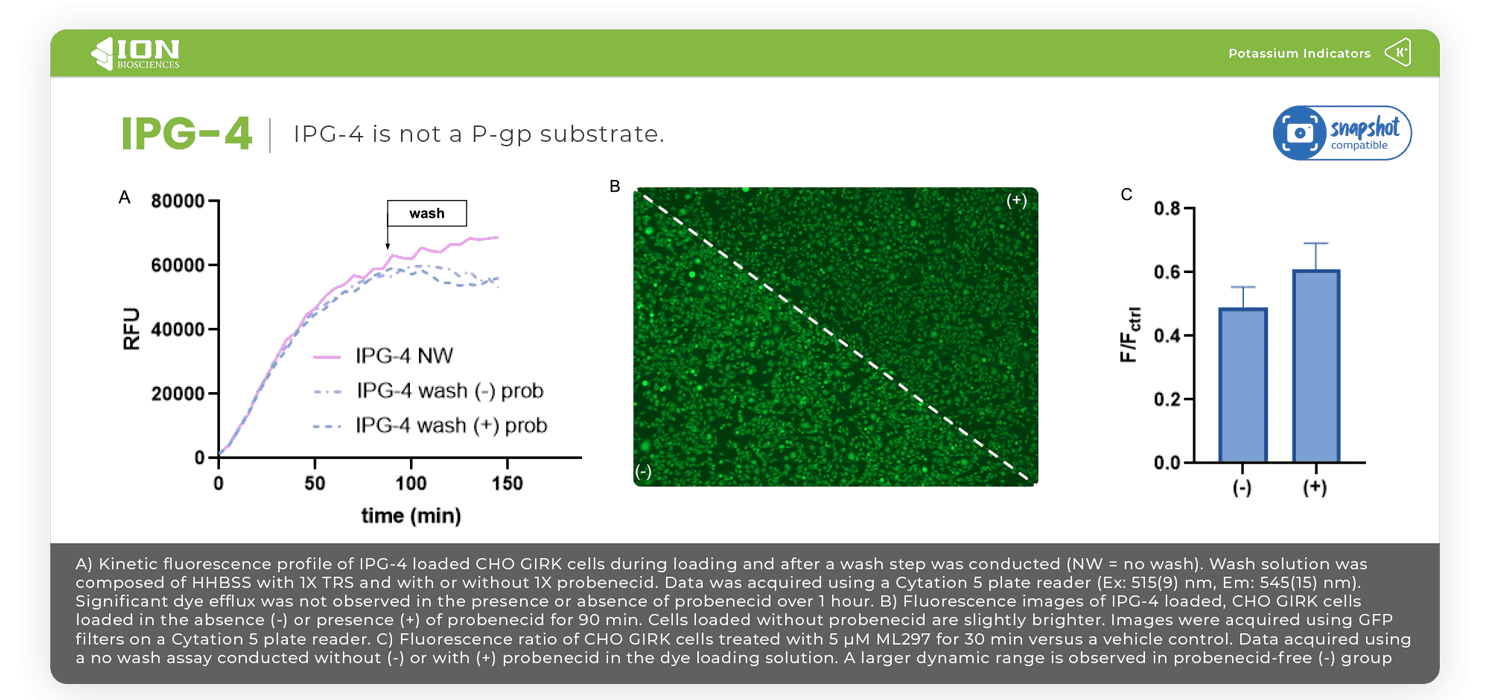The width and height of the screenshot is (1505, 700).
Task: Click the K+ potassium hexagon icon
Action: (x=1398, y=53)
